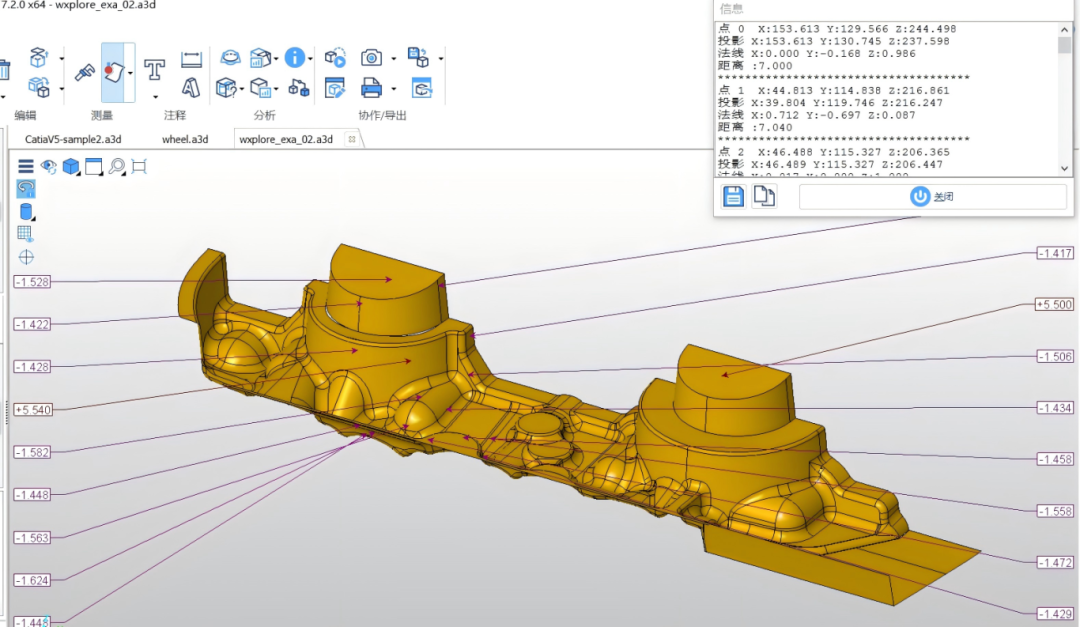Expand the point measurement tool dropdown arrow

click(130, 73)
